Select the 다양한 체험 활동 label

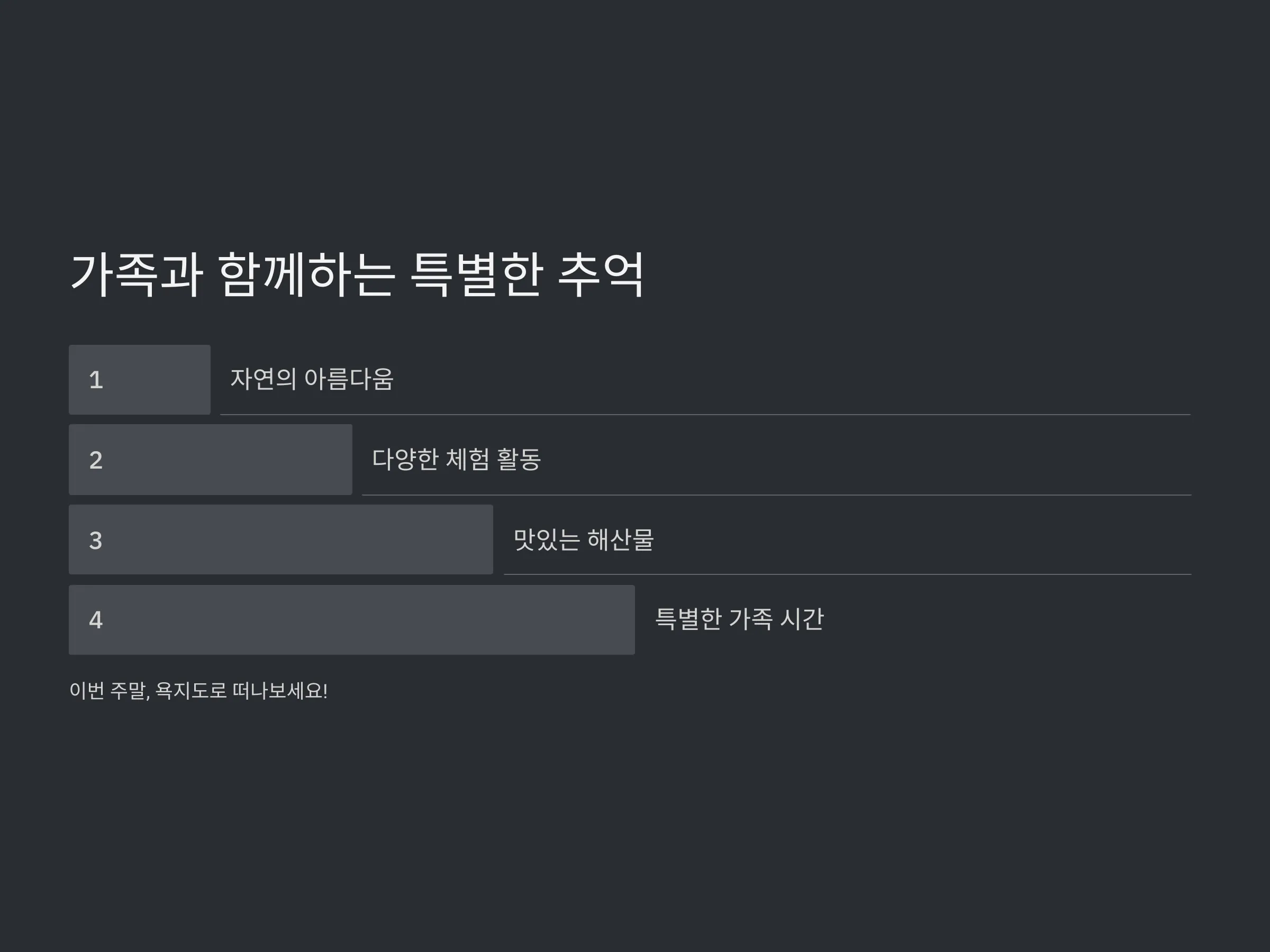tap(457, 459)
